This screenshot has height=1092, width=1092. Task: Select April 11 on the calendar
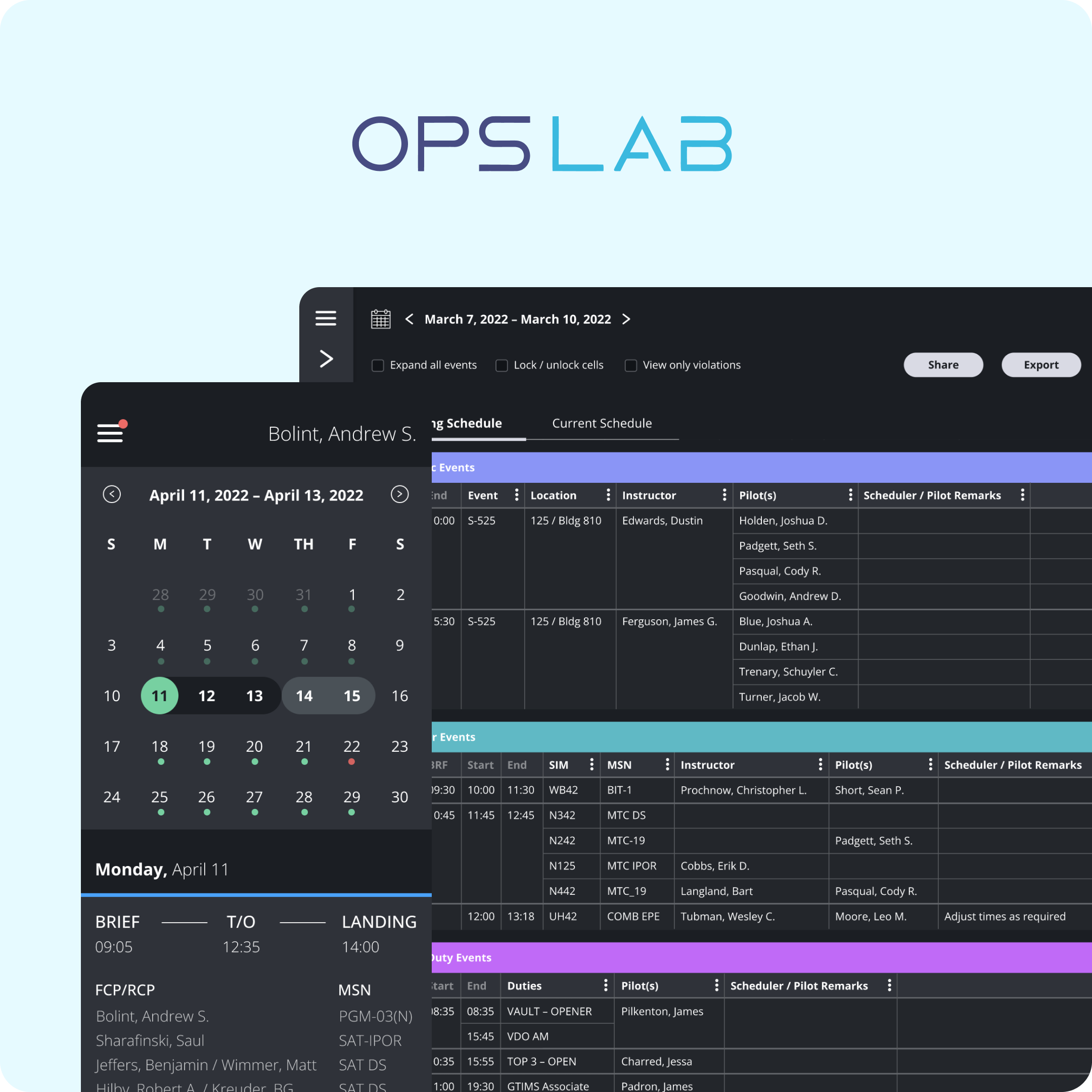[x=159, y=695]
